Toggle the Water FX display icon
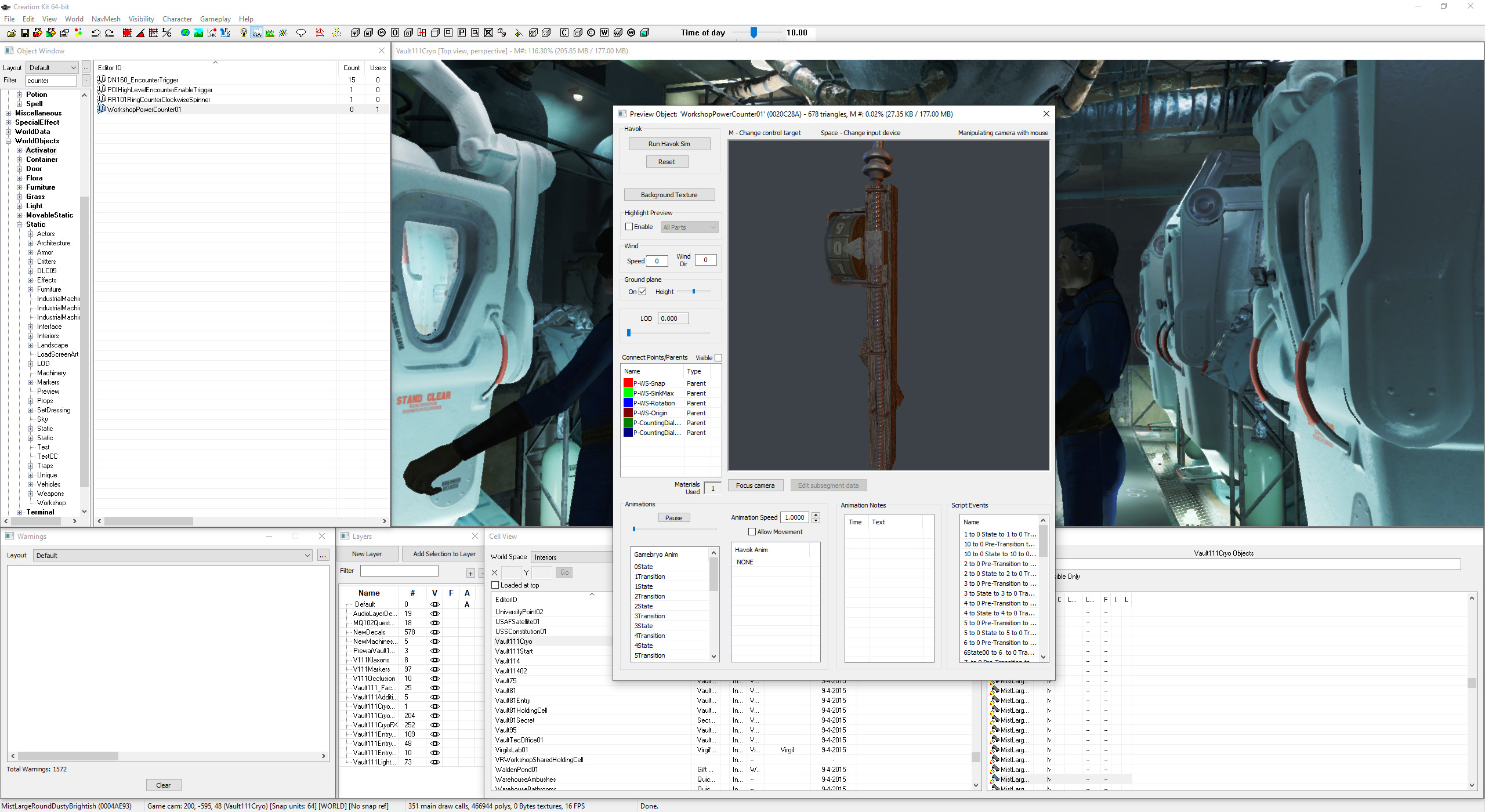The width and height of the screenshot is (1485, 812). [x=225, y=33]
